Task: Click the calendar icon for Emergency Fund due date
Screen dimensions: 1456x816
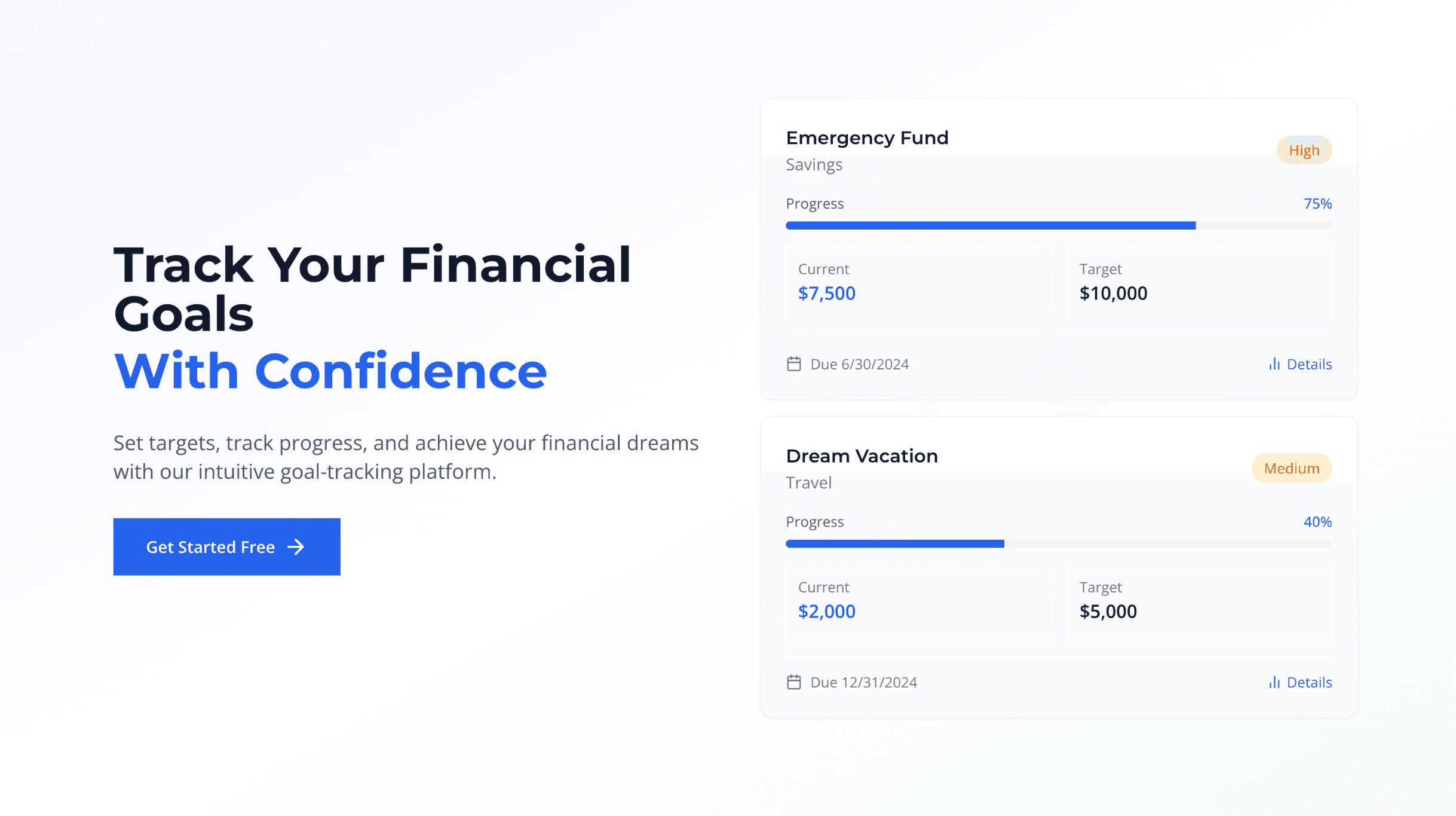Action: click(794, 364)
